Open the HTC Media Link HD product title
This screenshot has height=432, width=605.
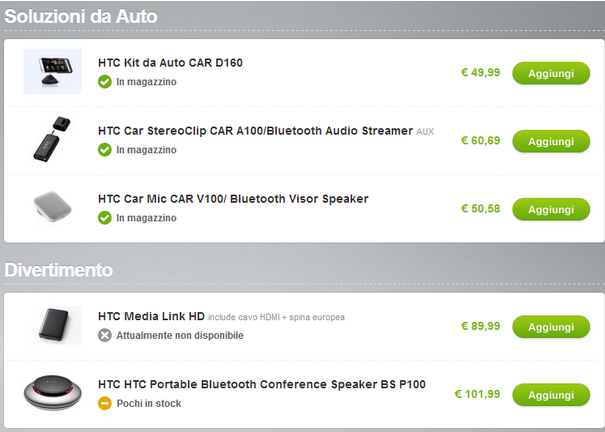151,316
